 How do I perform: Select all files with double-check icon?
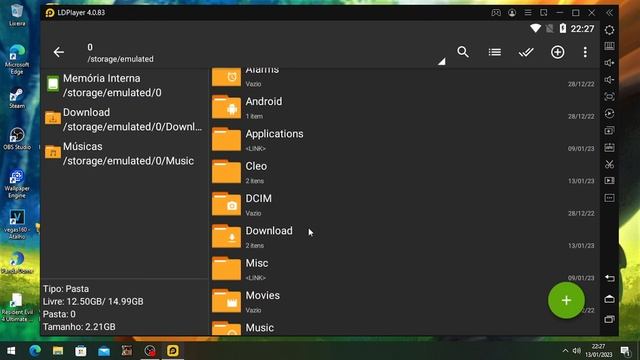526,52
